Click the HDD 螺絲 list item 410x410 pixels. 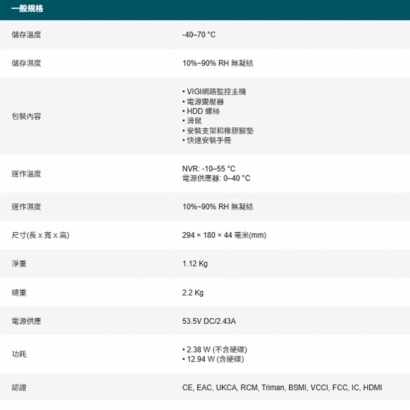click(201, 111)
